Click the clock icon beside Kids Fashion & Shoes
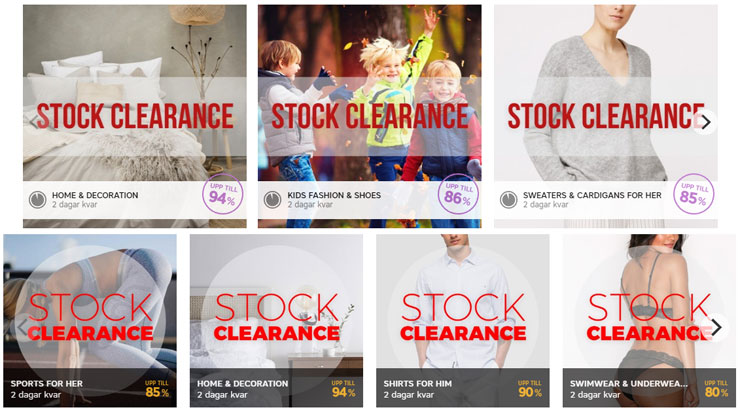Screen dimensions: 740x414 [272, 200]
